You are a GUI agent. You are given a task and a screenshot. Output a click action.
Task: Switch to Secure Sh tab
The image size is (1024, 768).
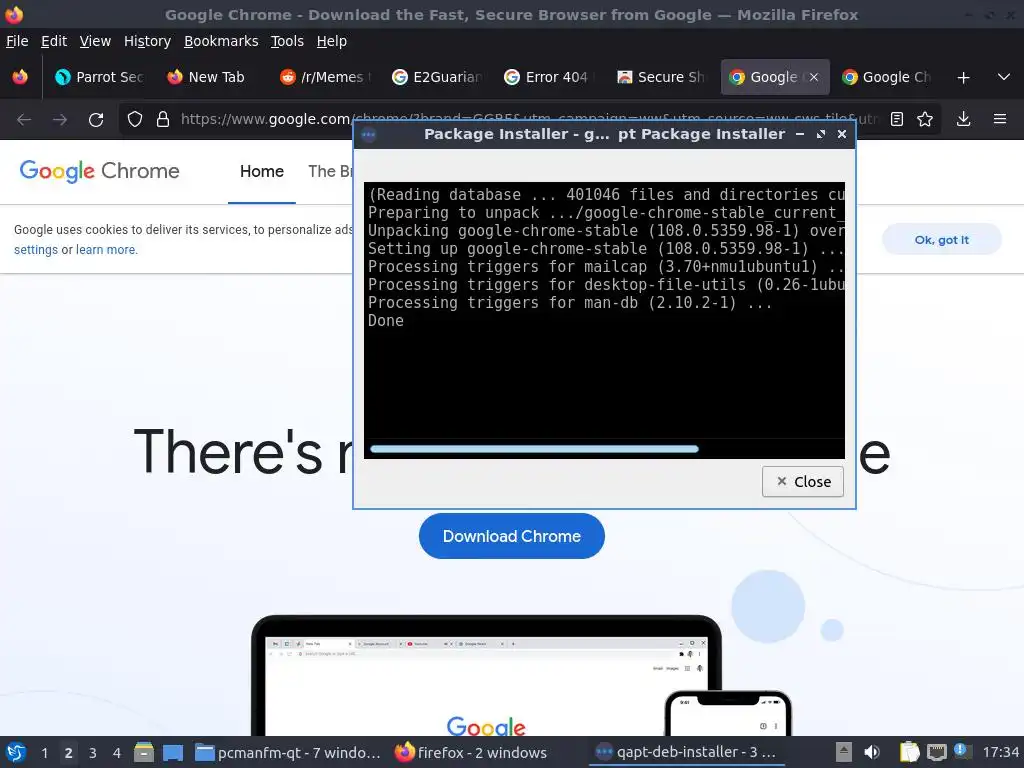pos(662,77)
